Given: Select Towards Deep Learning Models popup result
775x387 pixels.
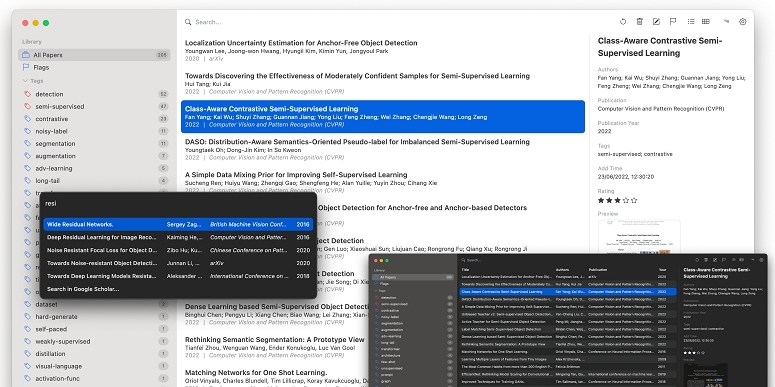Looking at the screenshot, I should coord(178,276).
